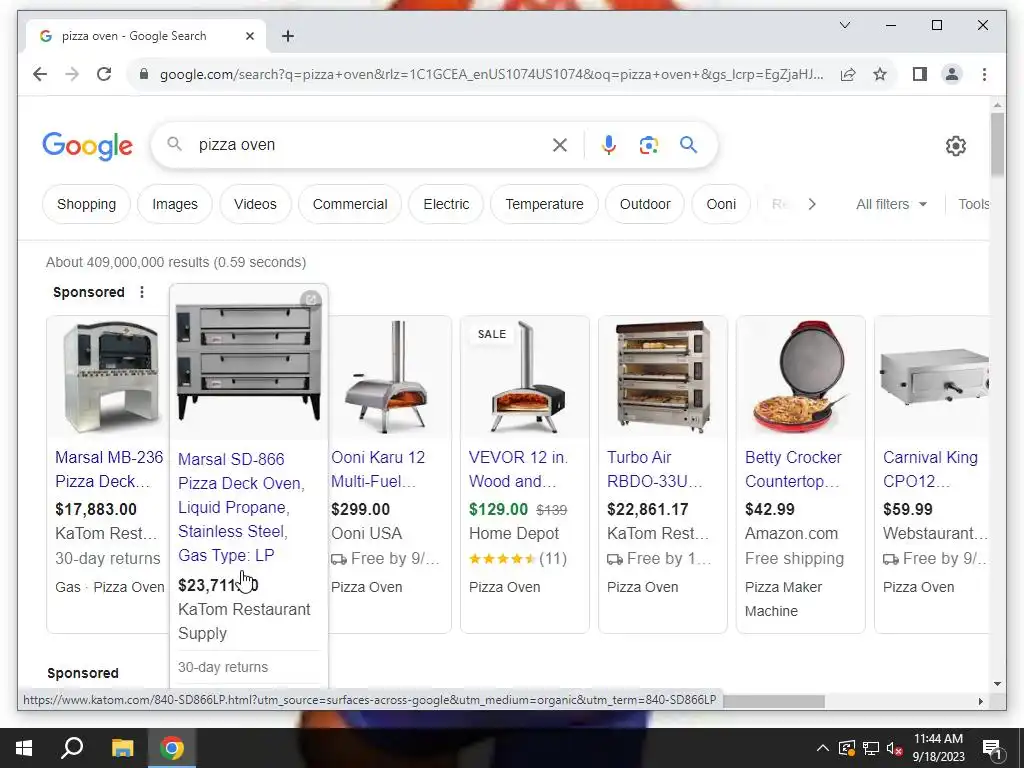Screen dimensions: 1024x768
Task: Show hidden system tray icons
Action: click(x=823, y=748)
